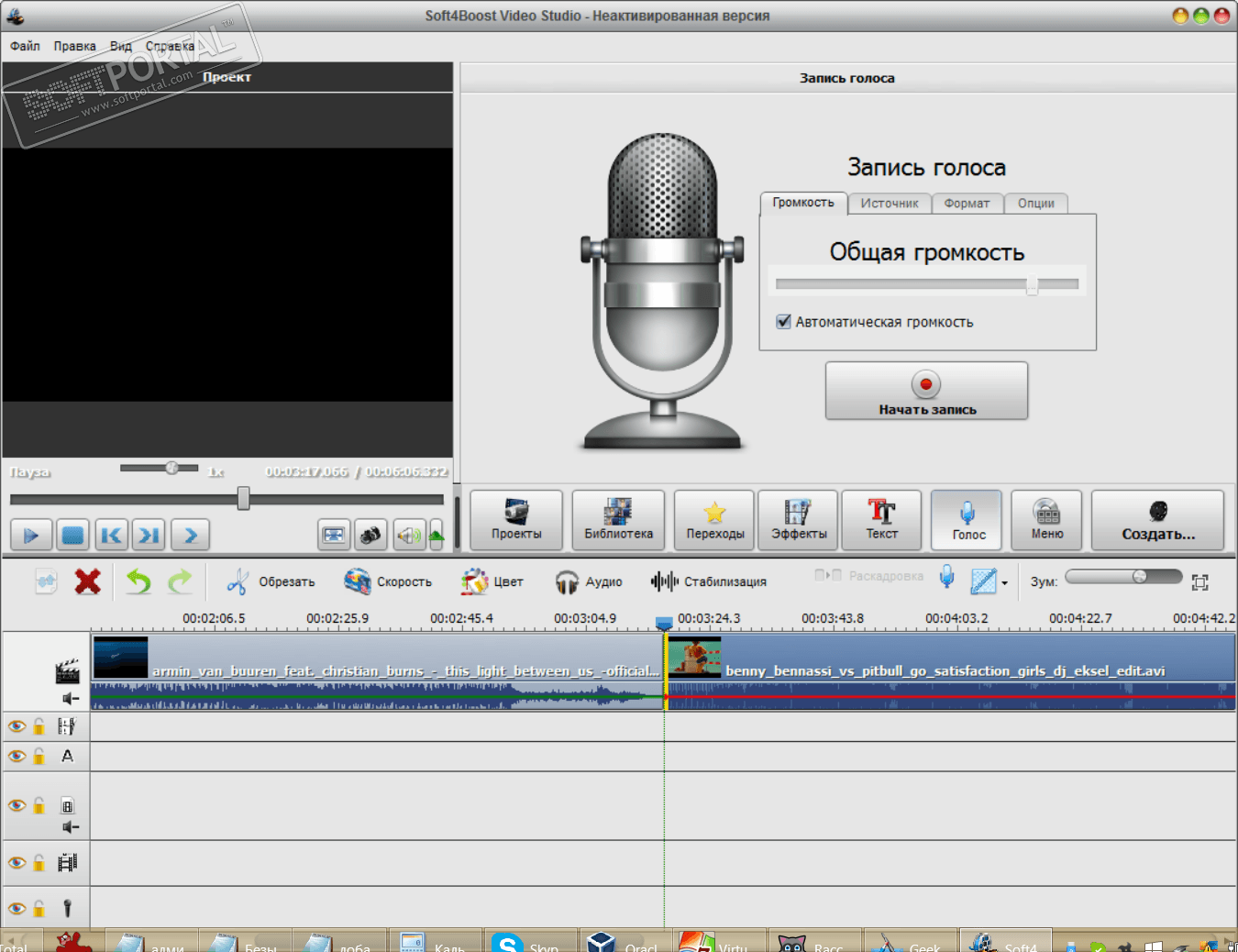The image size is (1238, 952).
Task: Select the armin_van_buuren clip on the timeline
Action: click(378, 672)
